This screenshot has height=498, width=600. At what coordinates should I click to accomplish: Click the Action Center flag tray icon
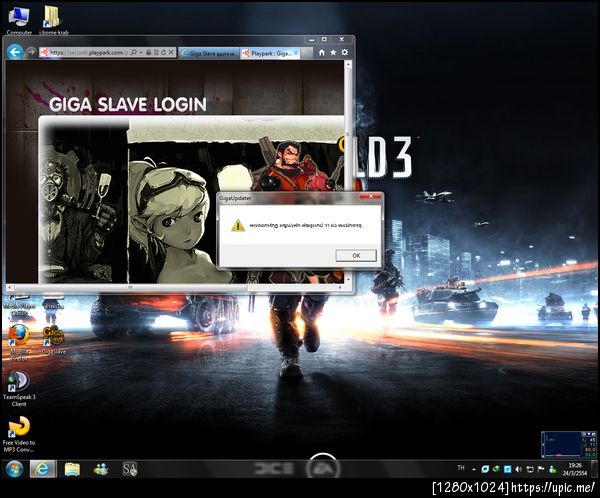coord(541,469)
